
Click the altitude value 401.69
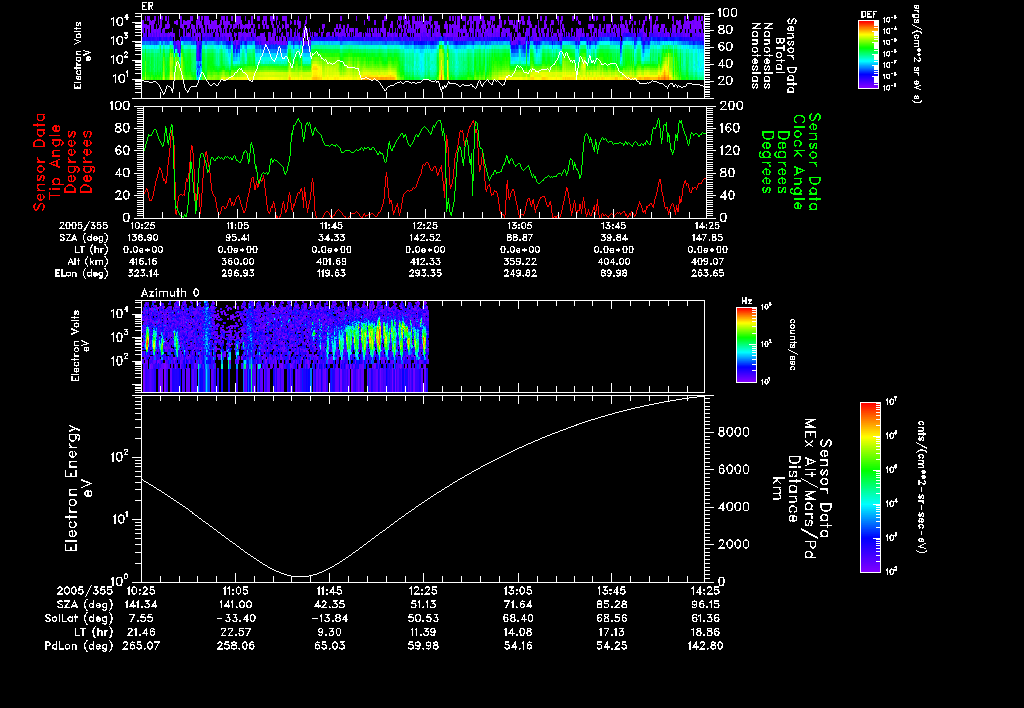pyautogui.click(x=332, y=261)
